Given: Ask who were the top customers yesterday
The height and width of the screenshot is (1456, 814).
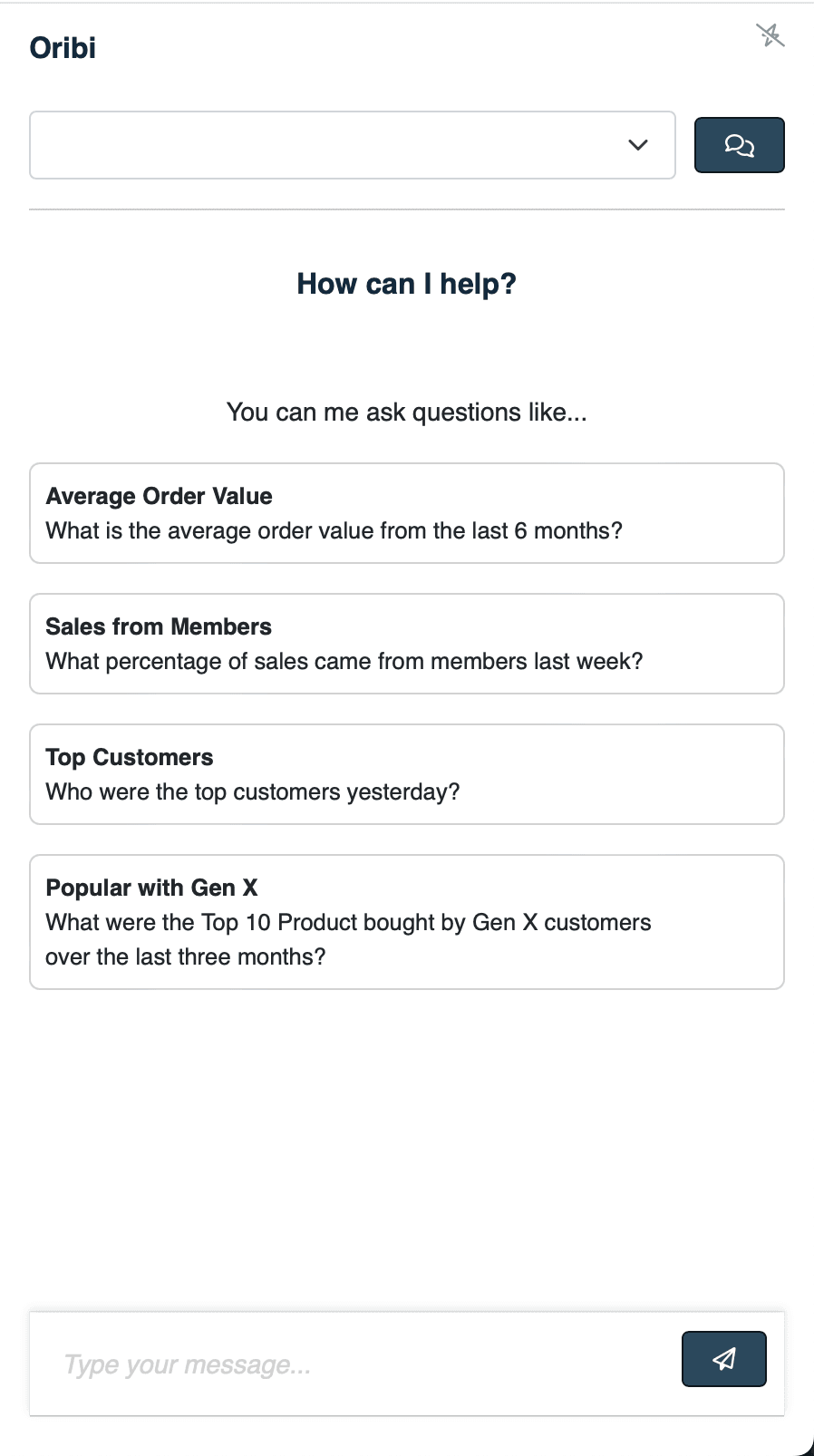Looking at the screenshot, I should pyautogui.click(x=253, y=791).
